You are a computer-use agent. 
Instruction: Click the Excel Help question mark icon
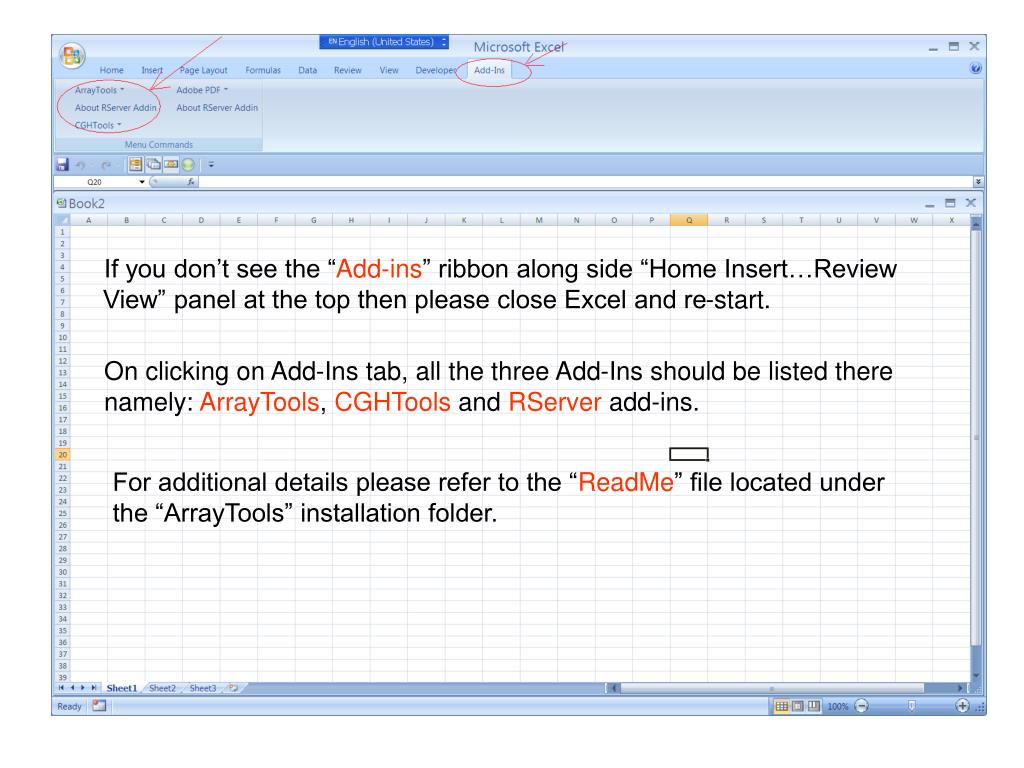point(976,69)
